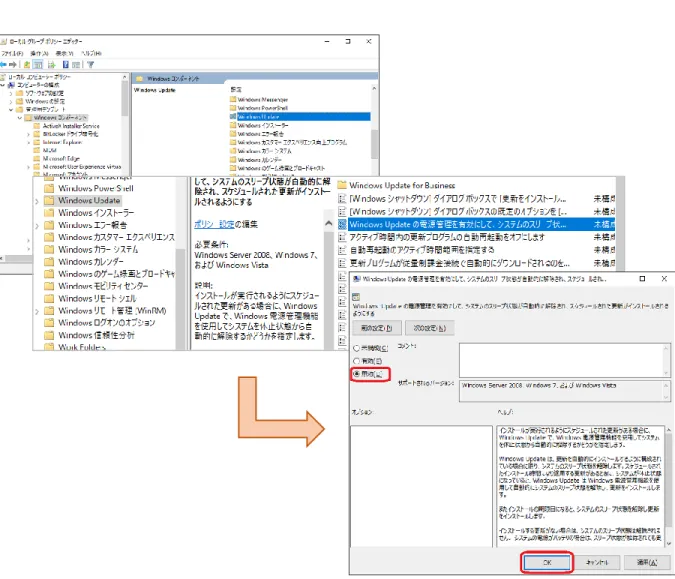Click the ローカル コンピューター ポリシー root icon

tap(3, 77)
